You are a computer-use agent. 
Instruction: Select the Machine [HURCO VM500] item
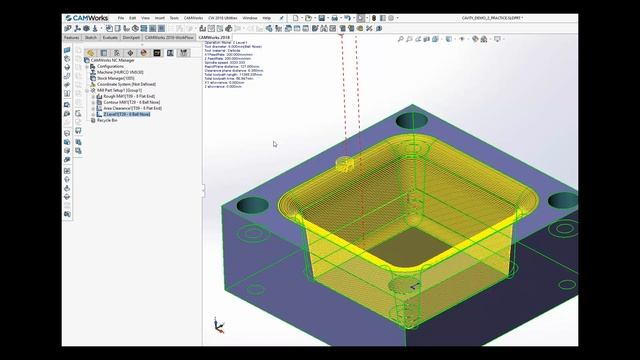point(120,72)
